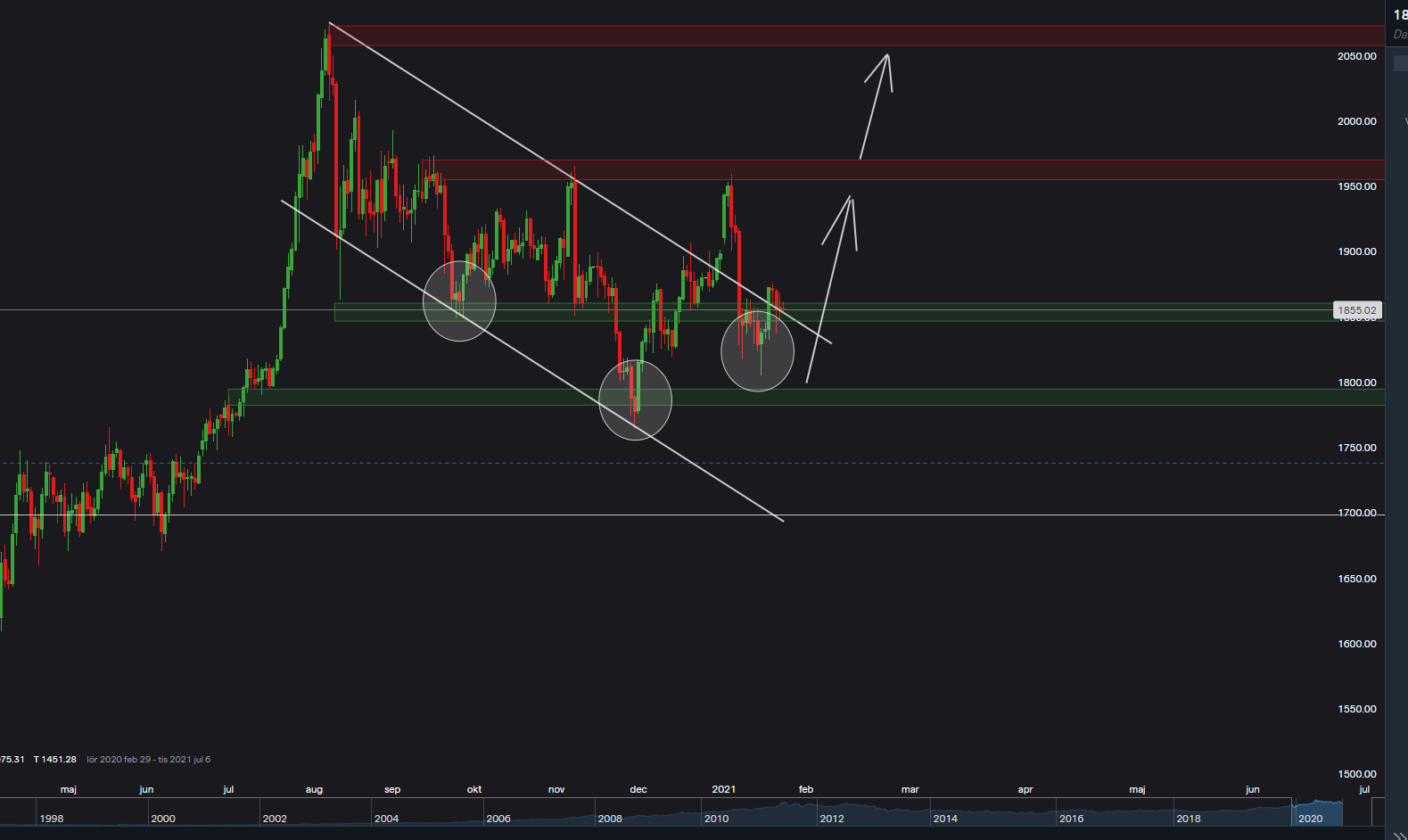Image resolution: width=1408 pixels, height=840 pixels.
Task: Jump navigator to the 2000 marker
Action: point(163,819)
